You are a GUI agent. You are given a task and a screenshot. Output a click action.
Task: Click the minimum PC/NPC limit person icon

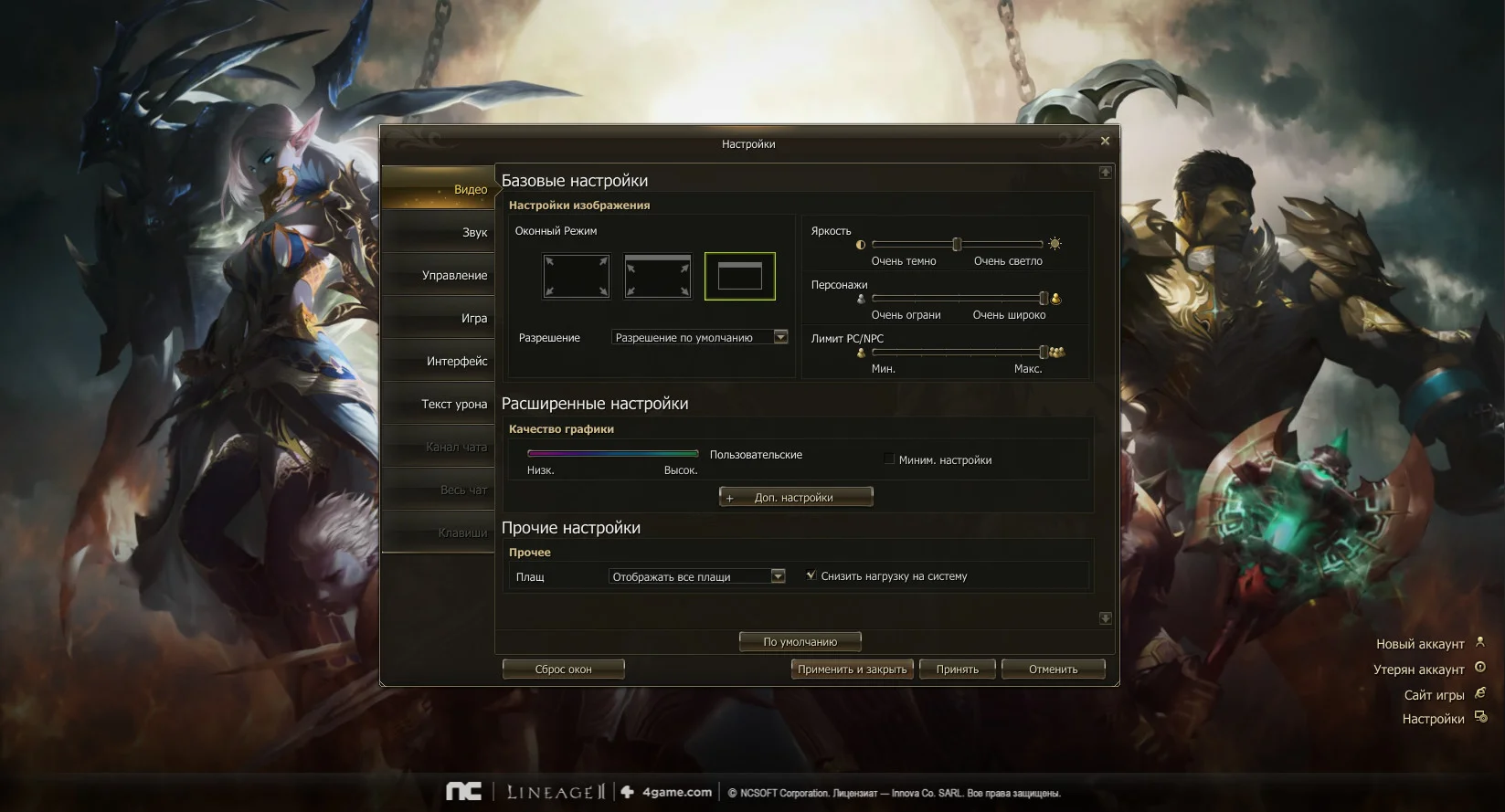[861, 353]
